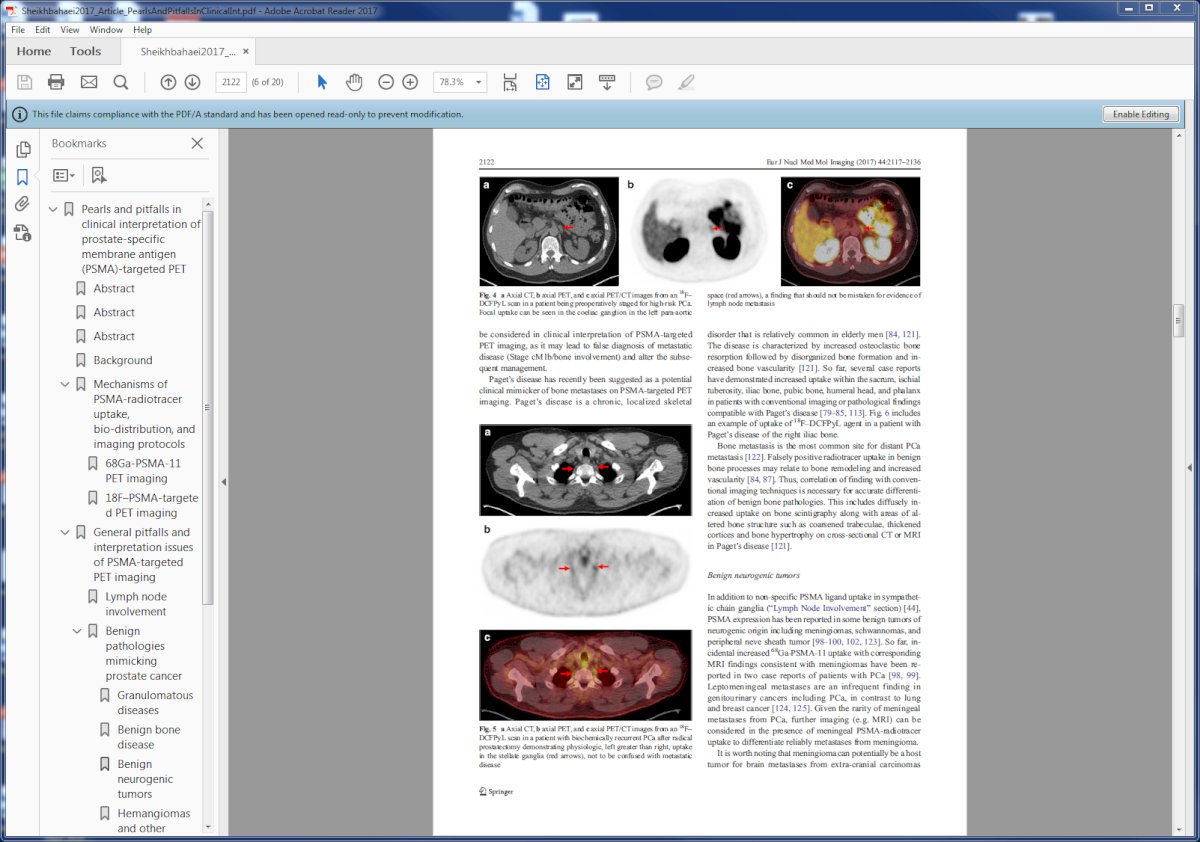This screenshot has height=842, width=1200.
Task: Go to previous page arrow
Action: [x=168, y=82]
